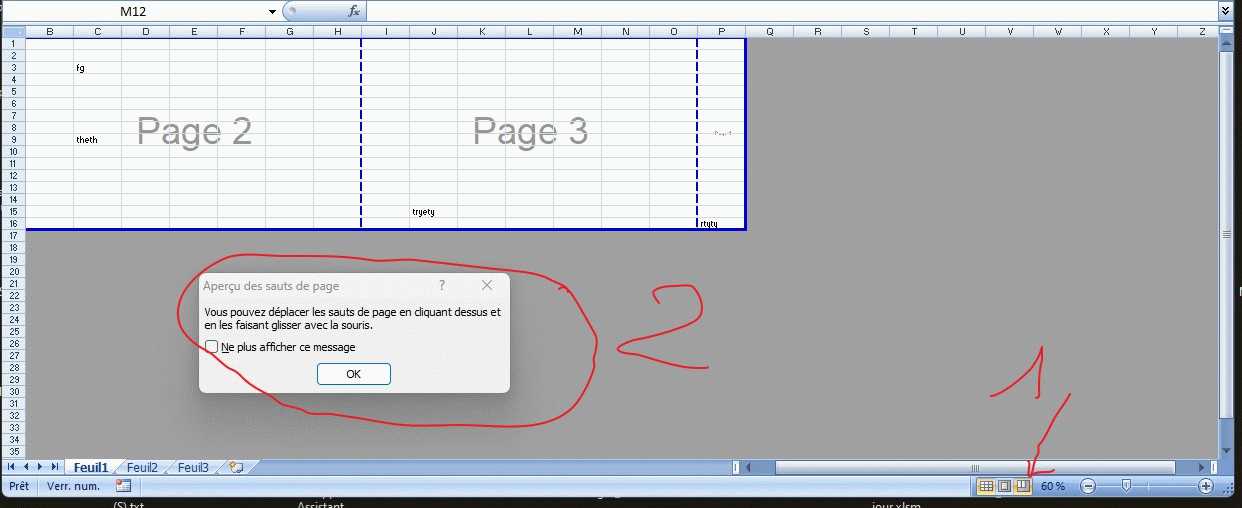Click the 'Verr. num.' status indicator
The width and height of the screenshot is (1242, 508).
tap(73, 486)
